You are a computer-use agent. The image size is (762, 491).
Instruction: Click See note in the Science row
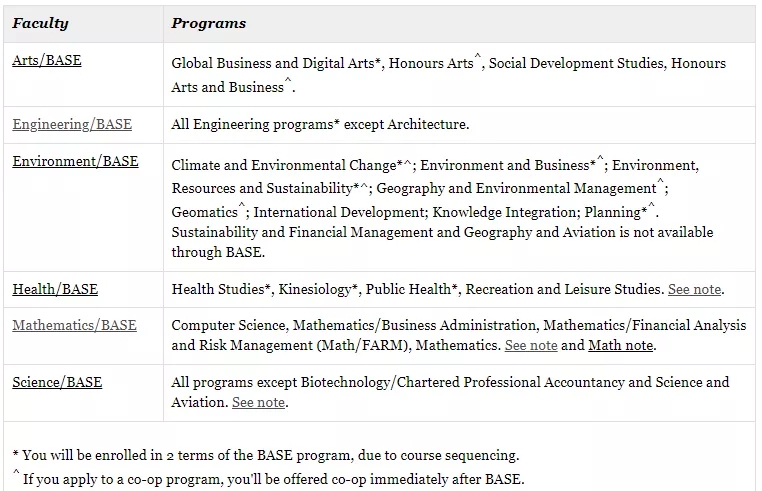tap(258, 403)
